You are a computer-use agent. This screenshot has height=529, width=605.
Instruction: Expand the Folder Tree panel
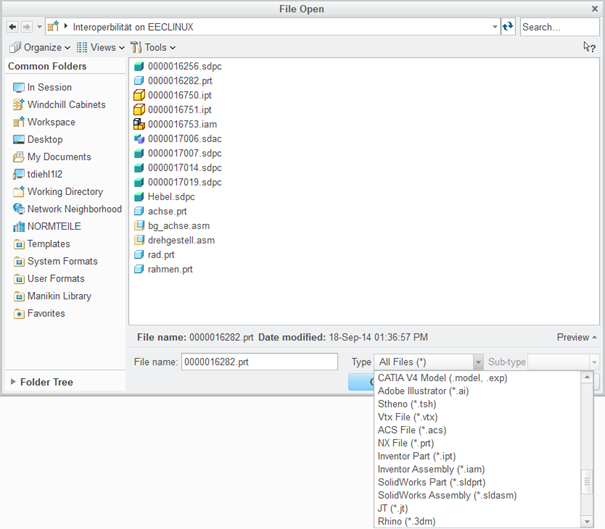(x=41, y=382)
